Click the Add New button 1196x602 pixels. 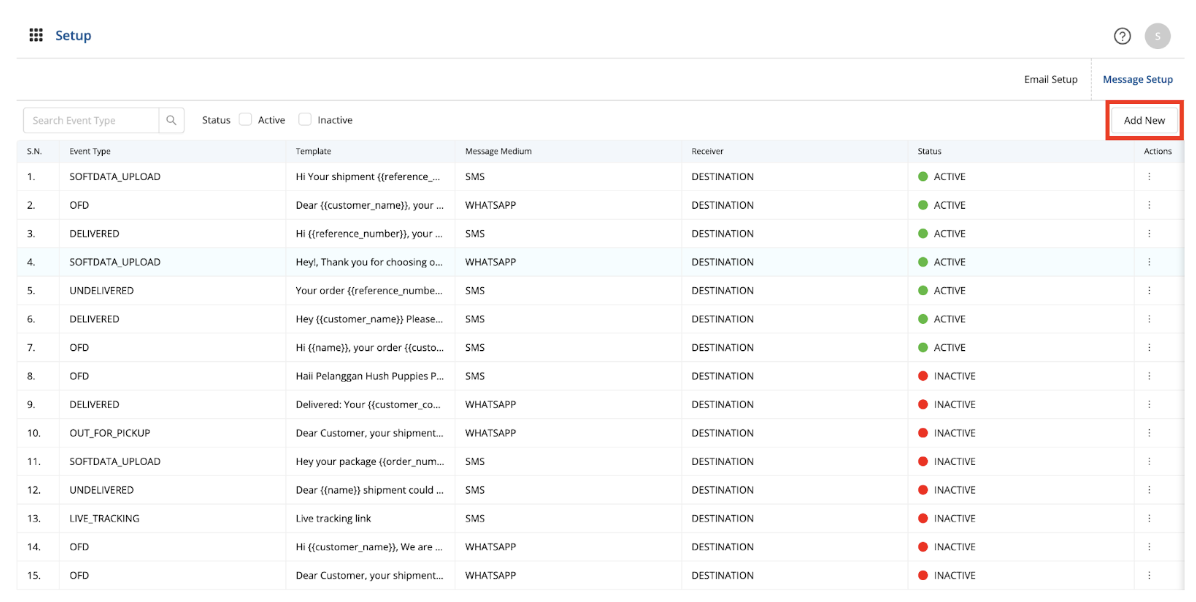pyautogui.click(x=1144, y=120)
